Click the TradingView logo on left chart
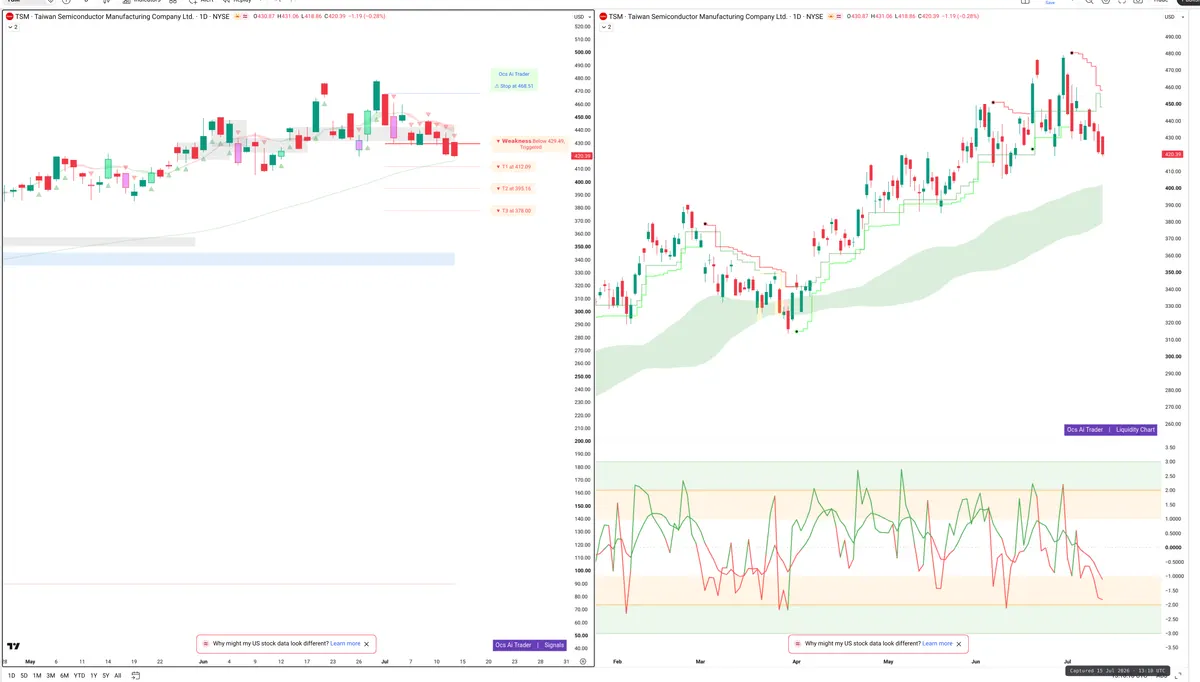The image size is (1200, 682). tap(14, 646)
